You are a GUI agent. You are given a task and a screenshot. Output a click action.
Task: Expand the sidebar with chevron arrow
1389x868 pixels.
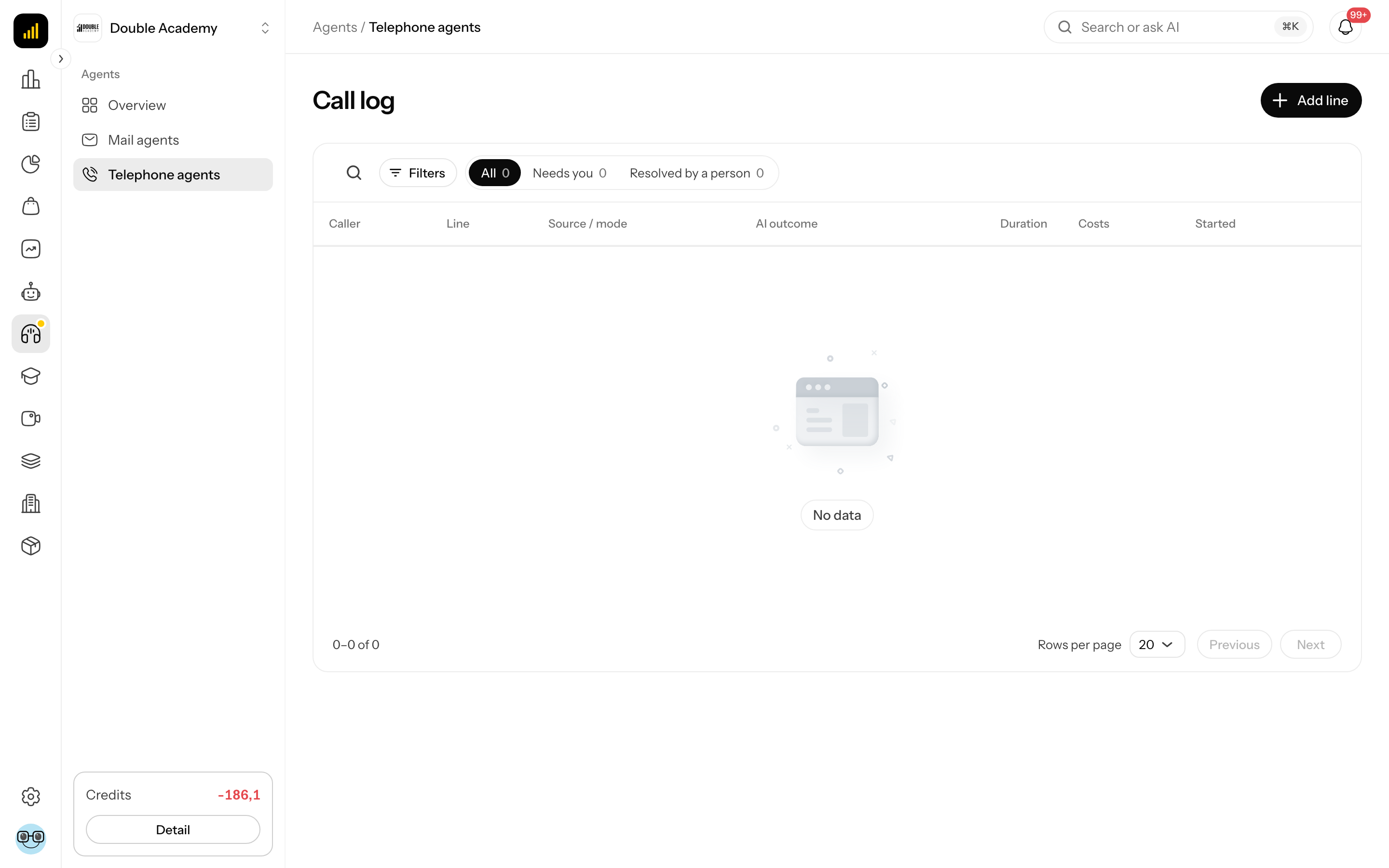60,58
